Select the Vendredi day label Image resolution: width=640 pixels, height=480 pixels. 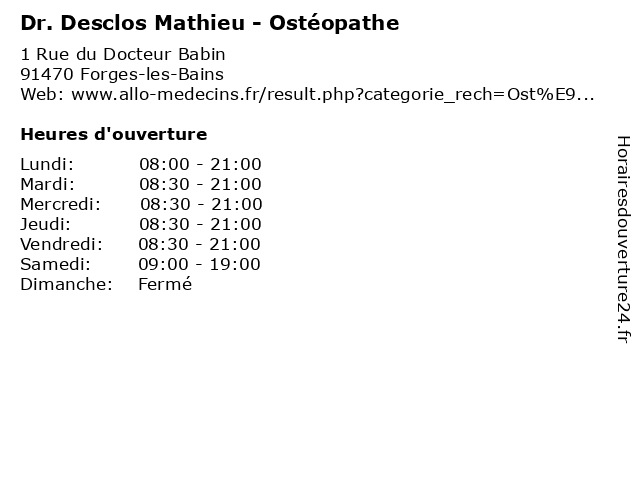click(x=62, y=244)
